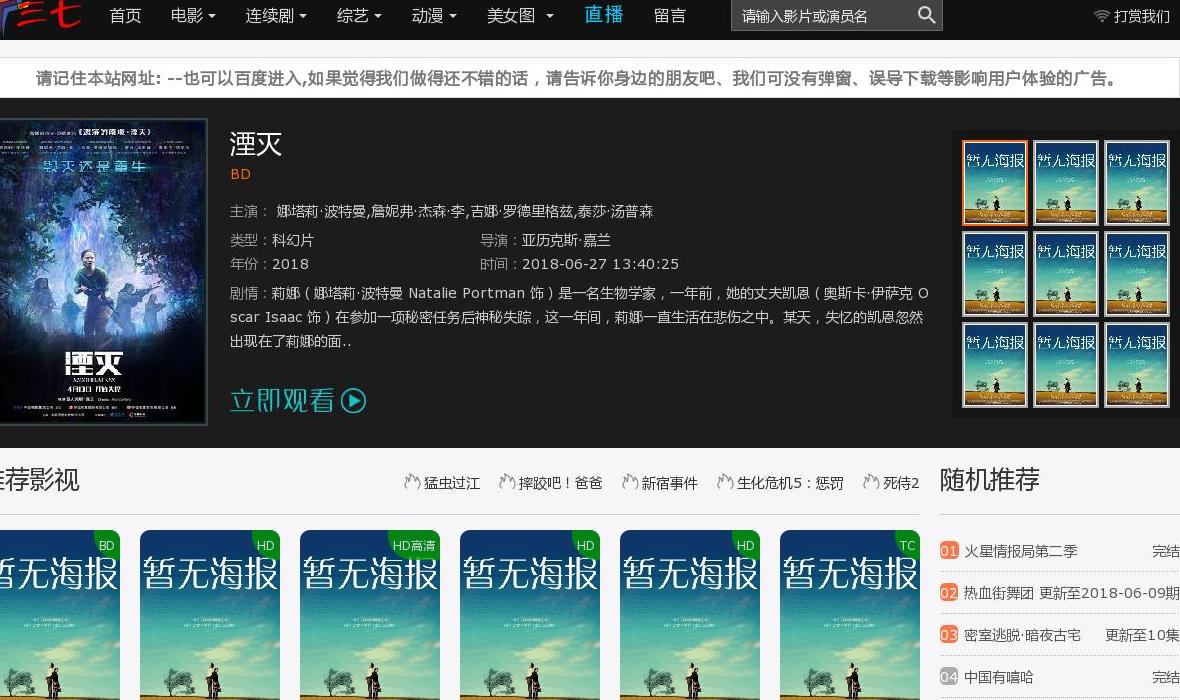Viewport: 1180px width, 700px height.
Task: Click the play icon beside 立即观看
Action: 354,400
